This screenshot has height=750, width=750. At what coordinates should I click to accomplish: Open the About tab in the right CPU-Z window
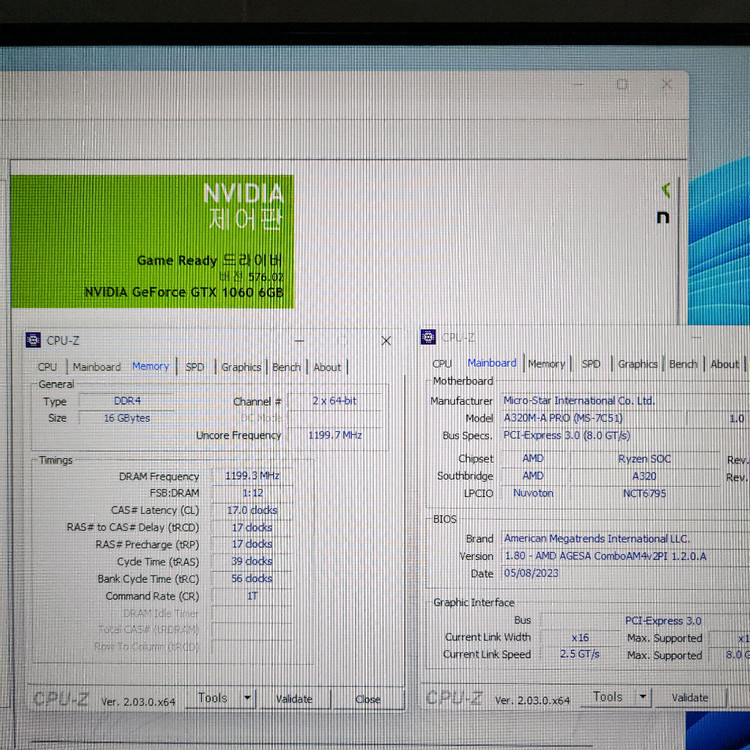pos(725,364)
